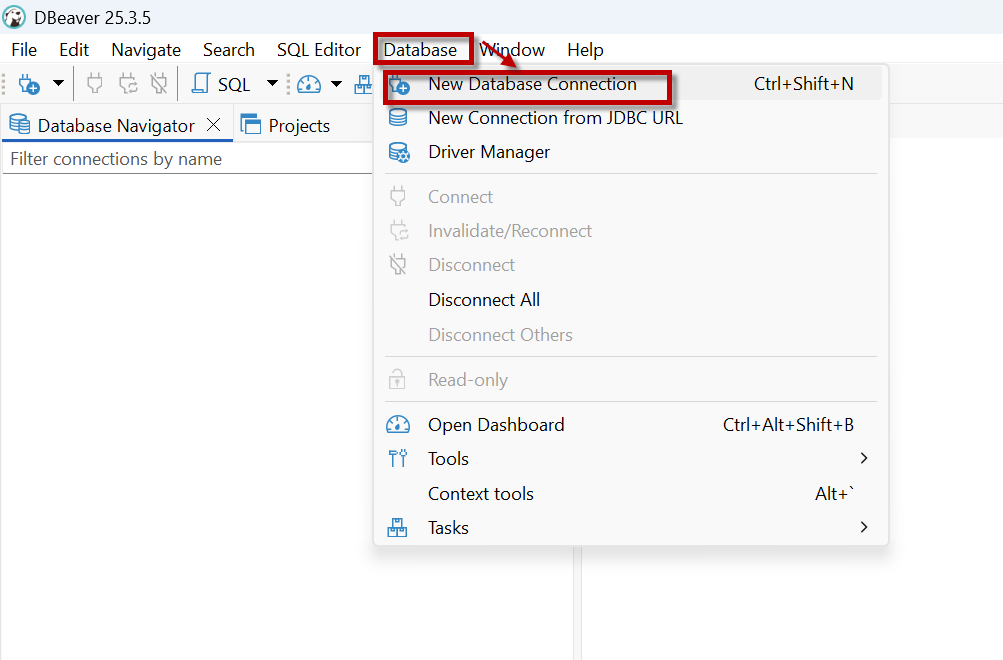Click the Reconnect icon in toolbar
This screenshot has width=1003, height=660.
[x=127, y=85]
